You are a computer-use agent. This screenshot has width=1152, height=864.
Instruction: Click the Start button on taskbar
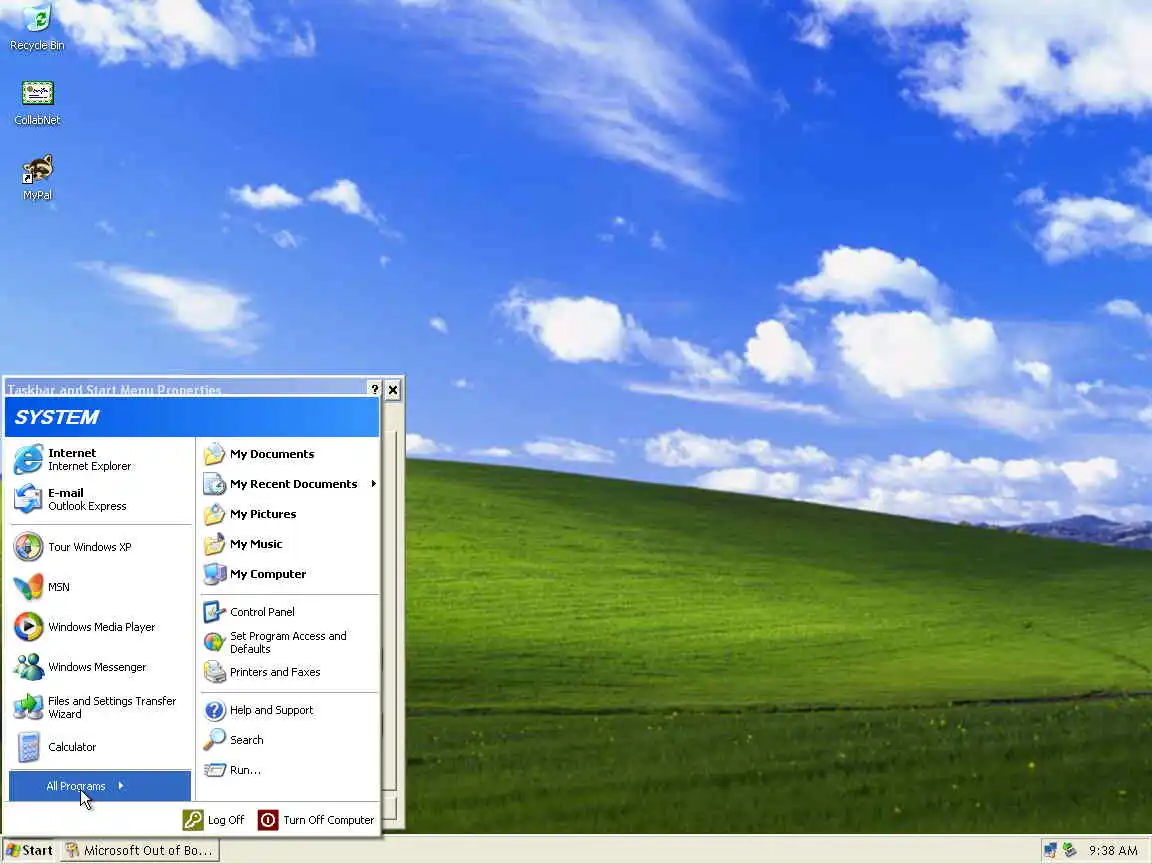(29, 851)
